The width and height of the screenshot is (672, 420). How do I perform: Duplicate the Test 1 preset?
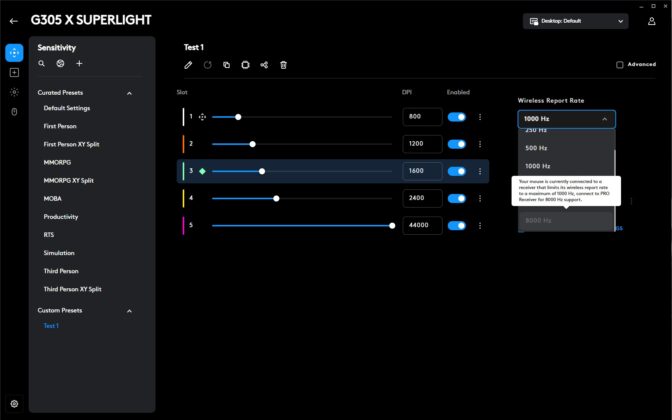(226, 65)
